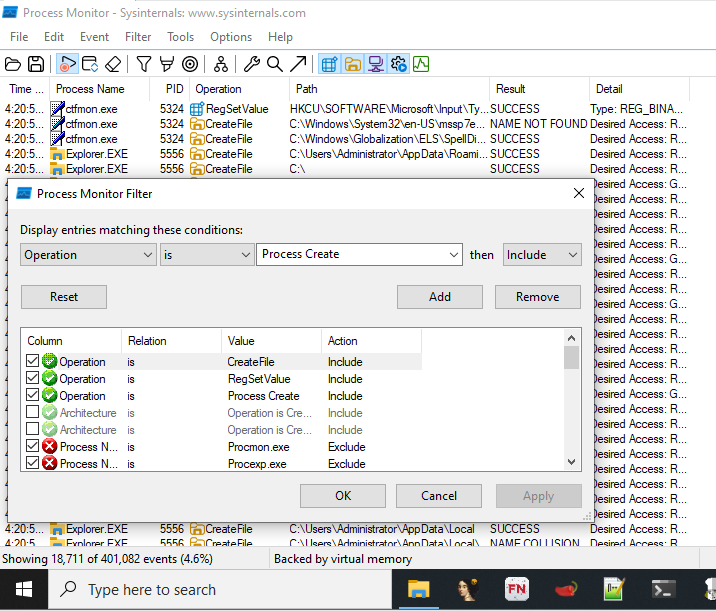716x611 pixels.
Task: Open the File menu
Action: 19,37
